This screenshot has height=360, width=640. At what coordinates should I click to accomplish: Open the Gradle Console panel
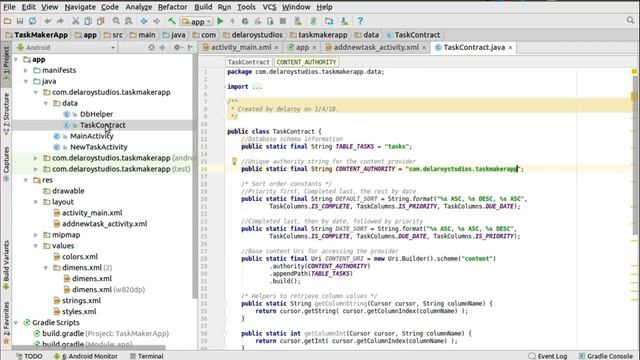pos(606,356)
